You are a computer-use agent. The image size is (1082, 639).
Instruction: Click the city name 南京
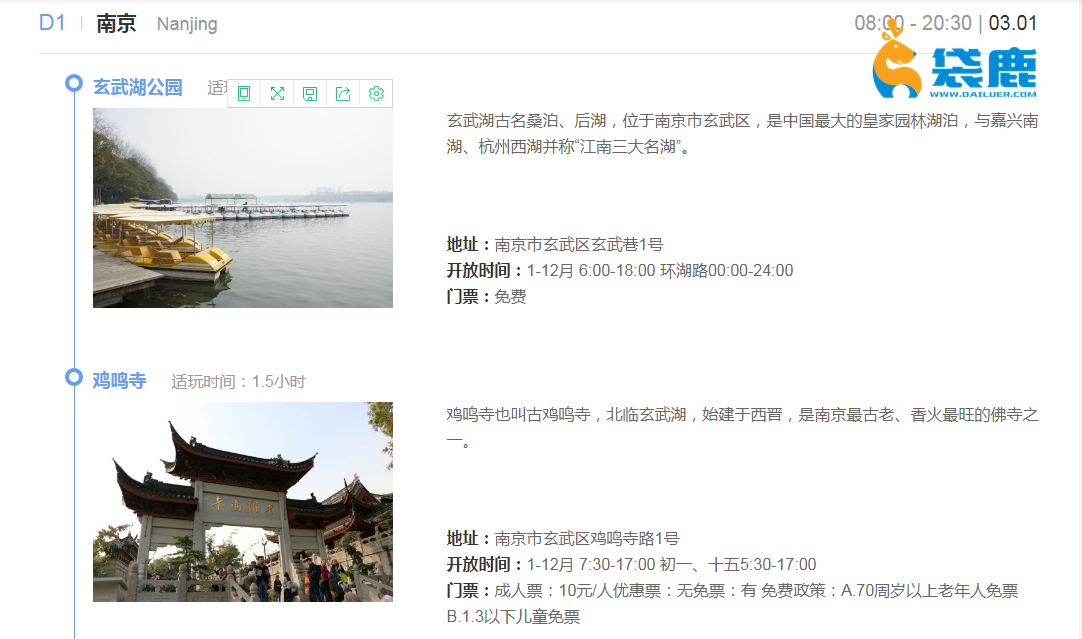(116, 23)
